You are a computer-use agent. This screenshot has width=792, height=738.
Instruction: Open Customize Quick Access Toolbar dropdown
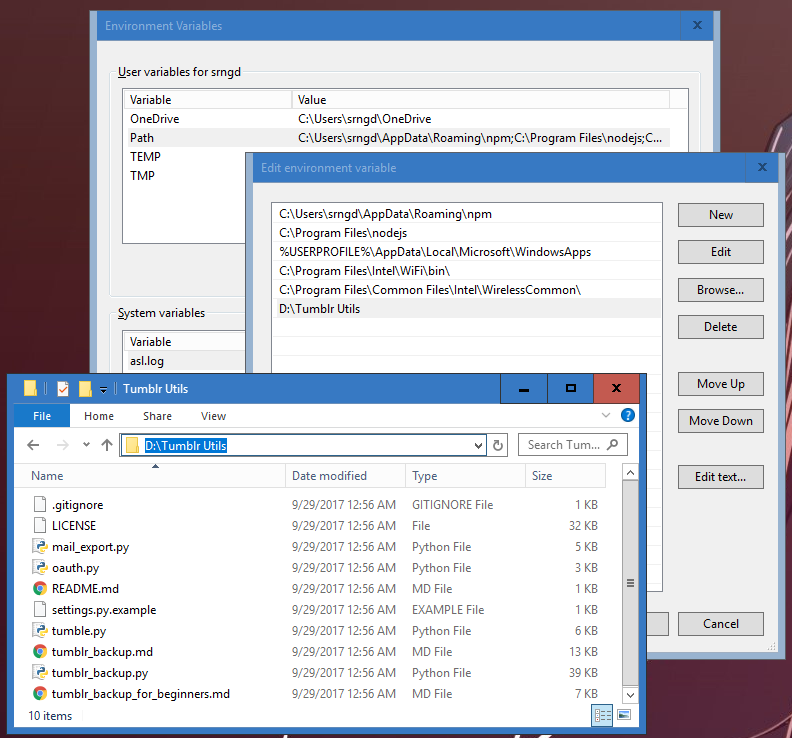(104, 389)
